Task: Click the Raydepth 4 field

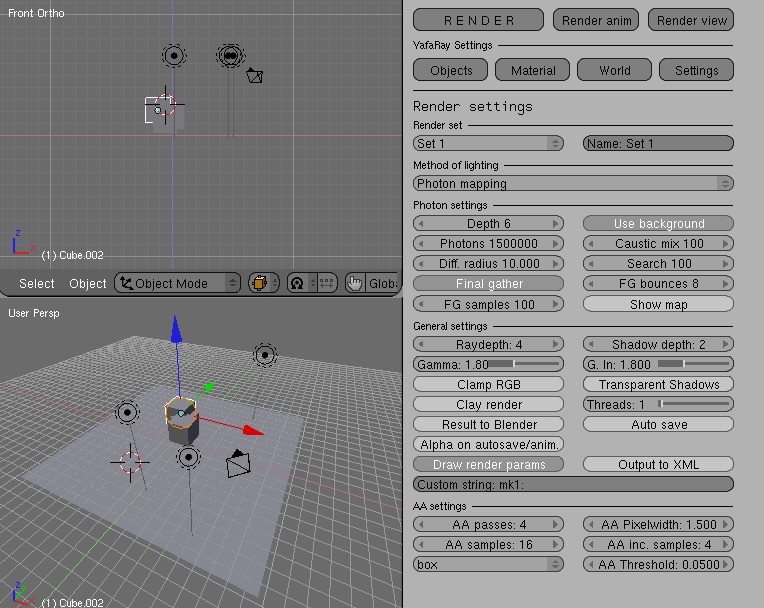Action: pos(488,344)
